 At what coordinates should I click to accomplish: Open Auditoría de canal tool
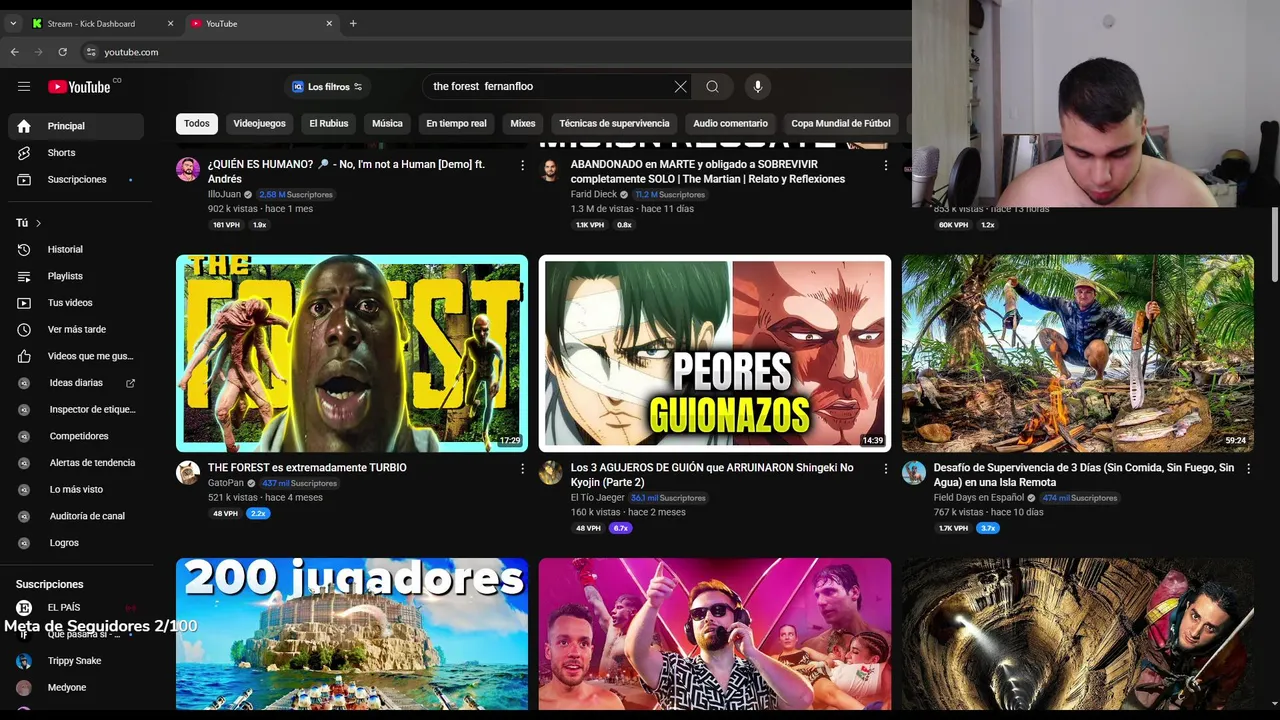[x=76, y=516]
